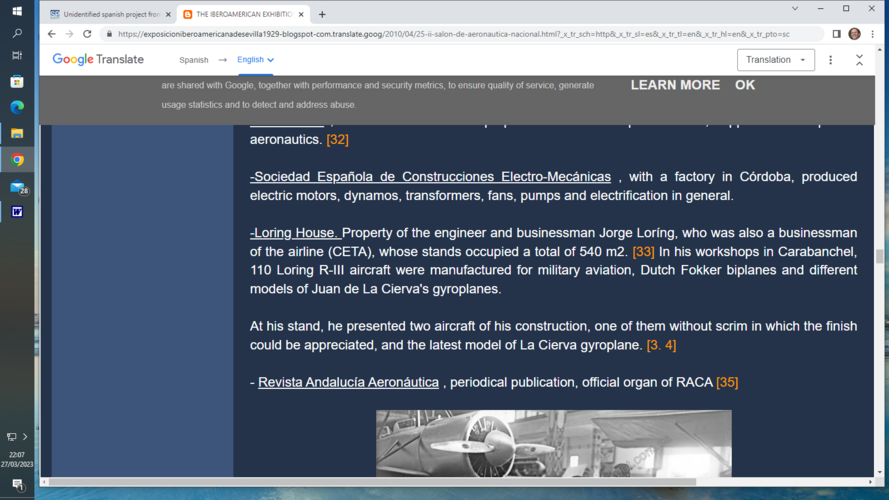This screenshot has width=889, height=500.
Task: Click the horizontal scrollbar thumb
Action: coord(372,482)
